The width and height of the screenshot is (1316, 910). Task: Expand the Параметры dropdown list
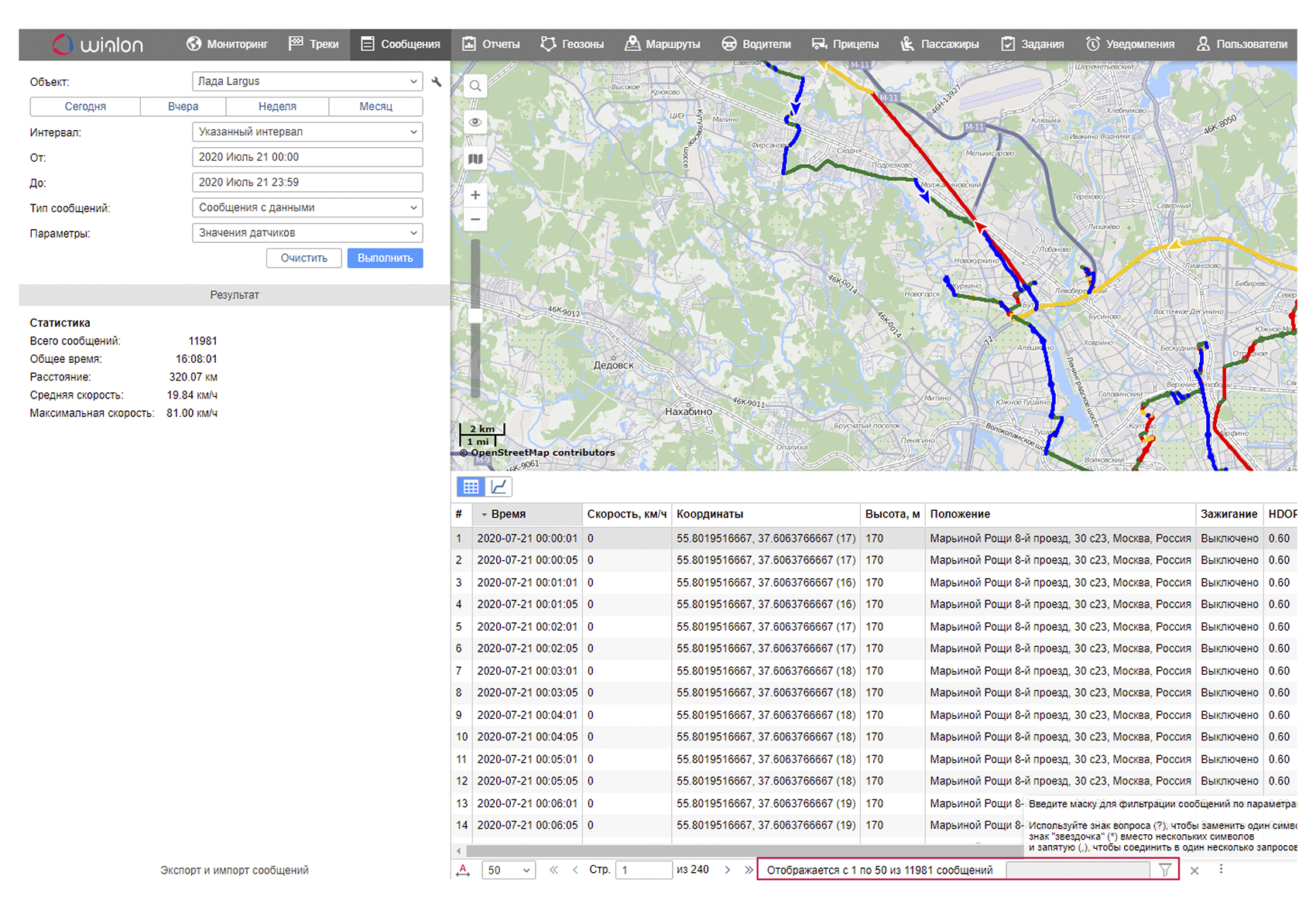[x=307, y=233]
